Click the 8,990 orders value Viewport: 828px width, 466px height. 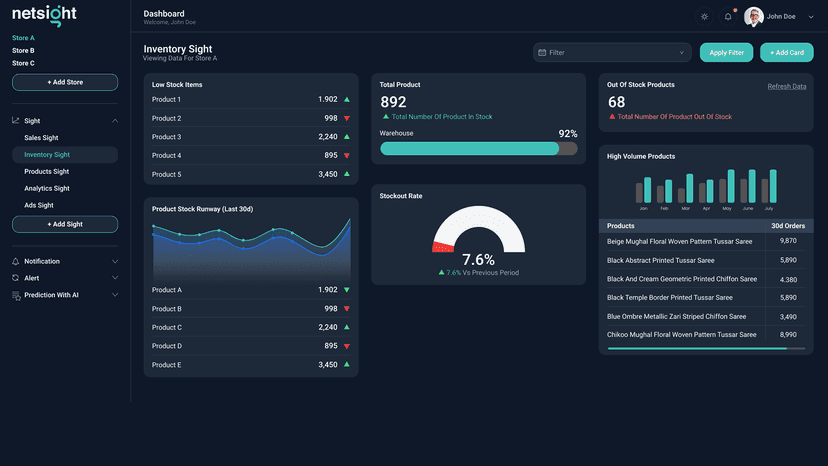pyautogui.click(x=788, y=334)
